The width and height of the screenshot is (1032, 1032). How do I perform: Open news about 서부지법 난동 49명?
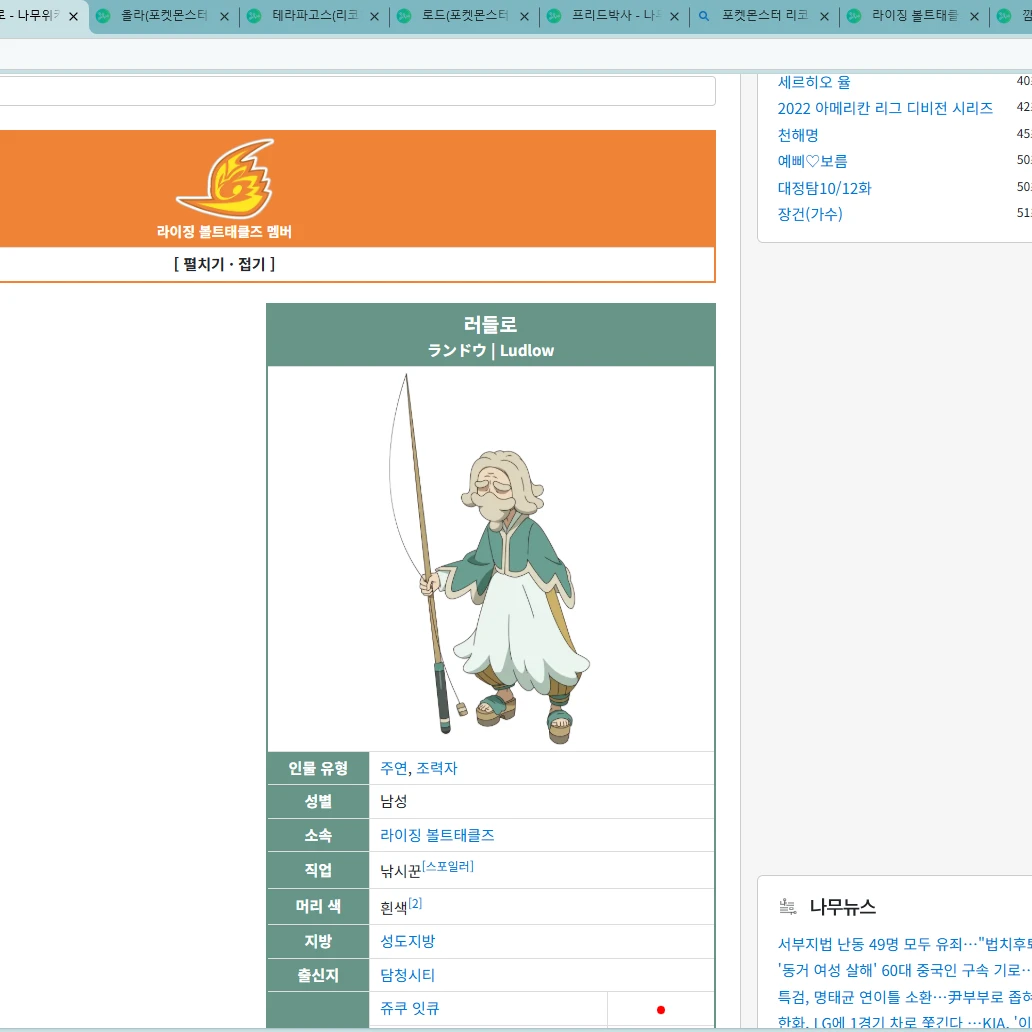click(904, 944)
